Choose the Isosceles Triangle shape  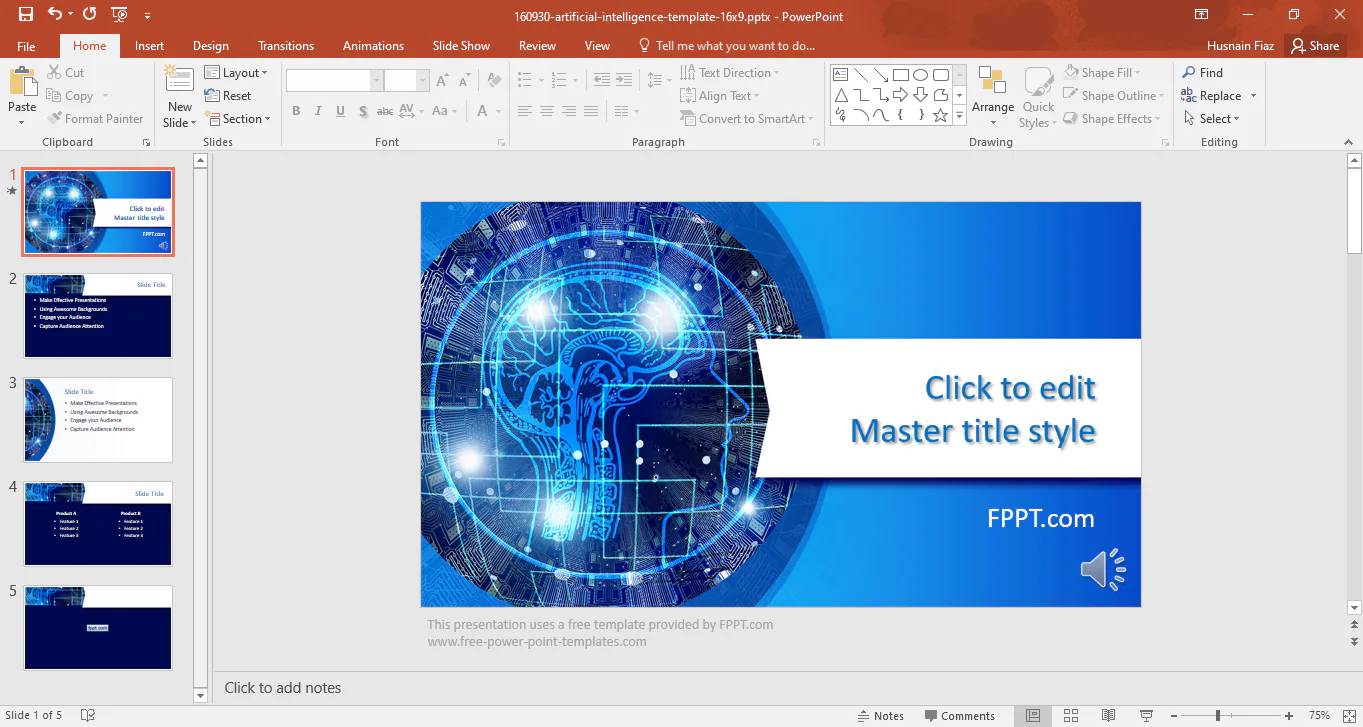click(x=840, y=95)
